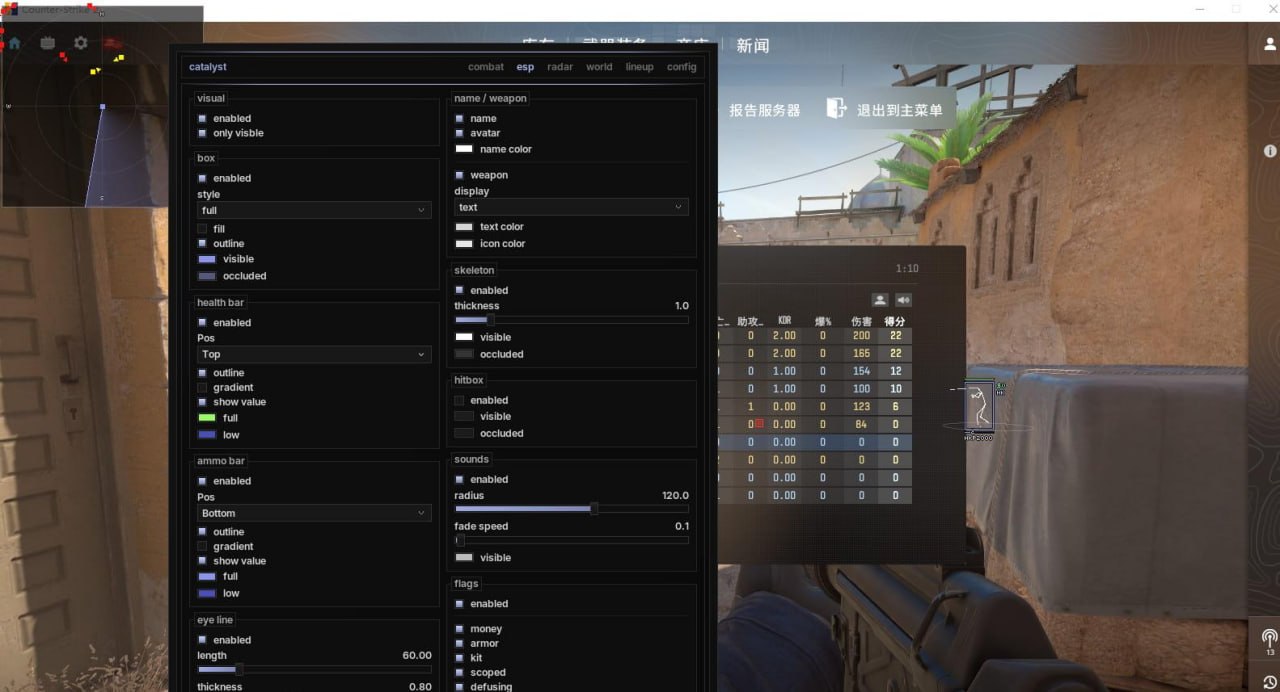Open the settings gear icon
This screenshot has height=692, width=1280.
click(x=81, y=43)
